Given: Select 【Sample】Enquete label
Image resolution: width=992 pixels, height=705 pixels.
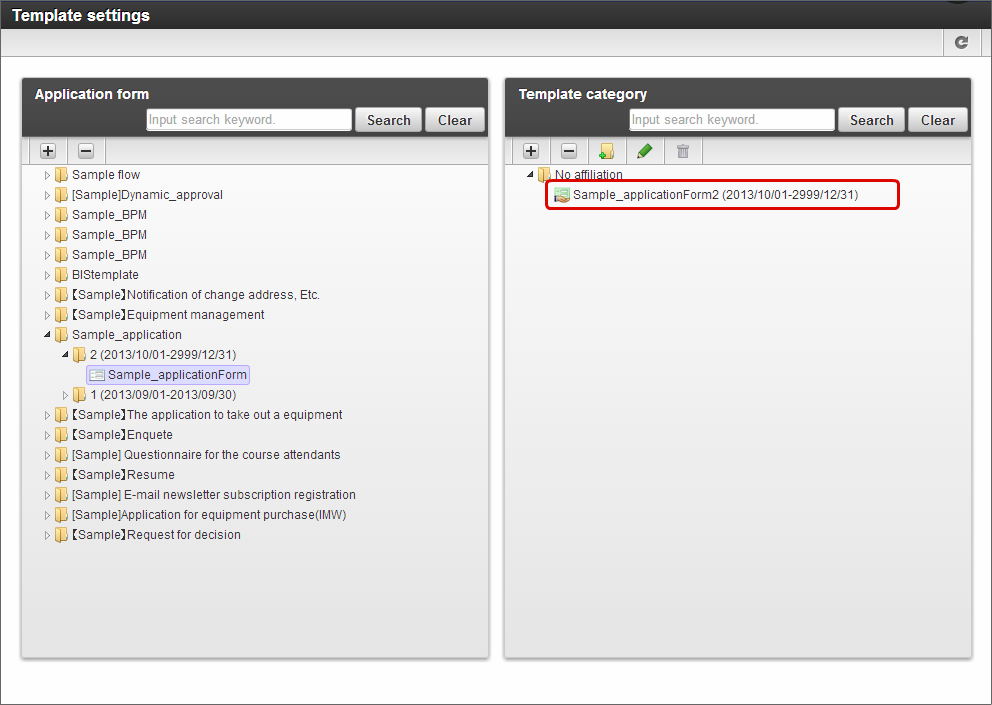Looking at the screenshot, I should [x=121, y=435].
